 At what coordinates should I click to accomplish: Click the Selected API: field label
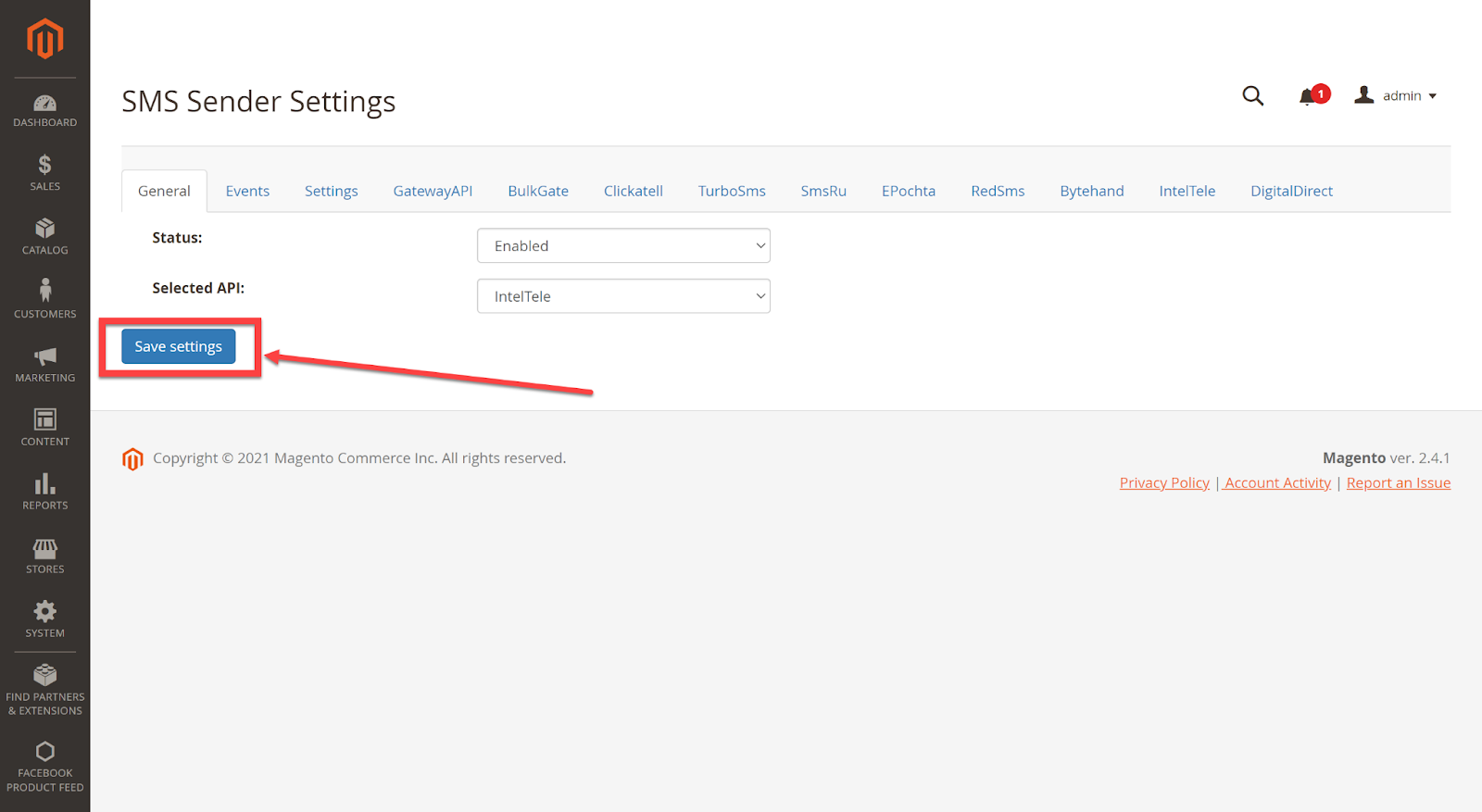point(198,288)
